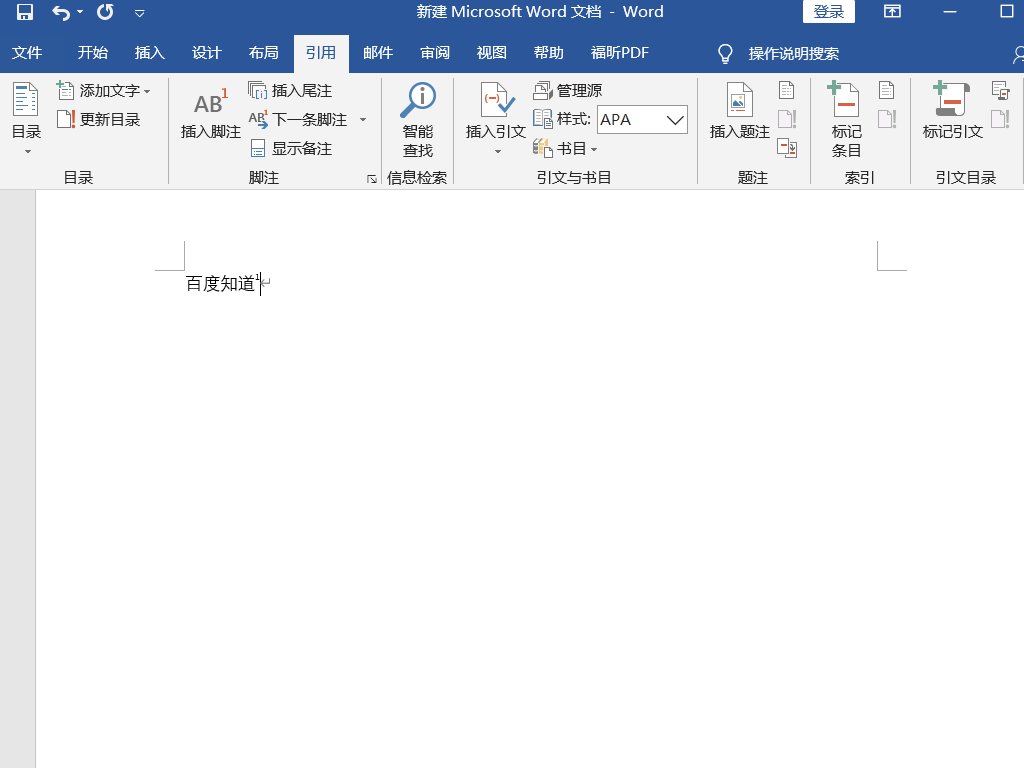The height and width of the screenshot is (768, 1024).
Task: Open the 福昕PDF ribbon tab
Action: click(620, 53)
